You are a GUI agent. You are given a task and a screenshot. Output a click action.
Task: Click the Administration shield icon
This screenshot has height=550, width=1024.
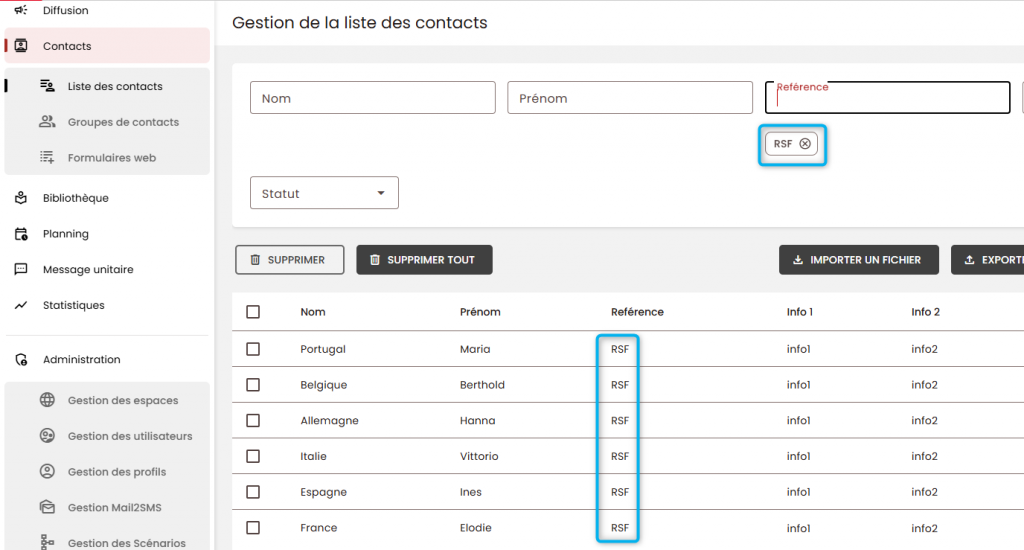21,359
